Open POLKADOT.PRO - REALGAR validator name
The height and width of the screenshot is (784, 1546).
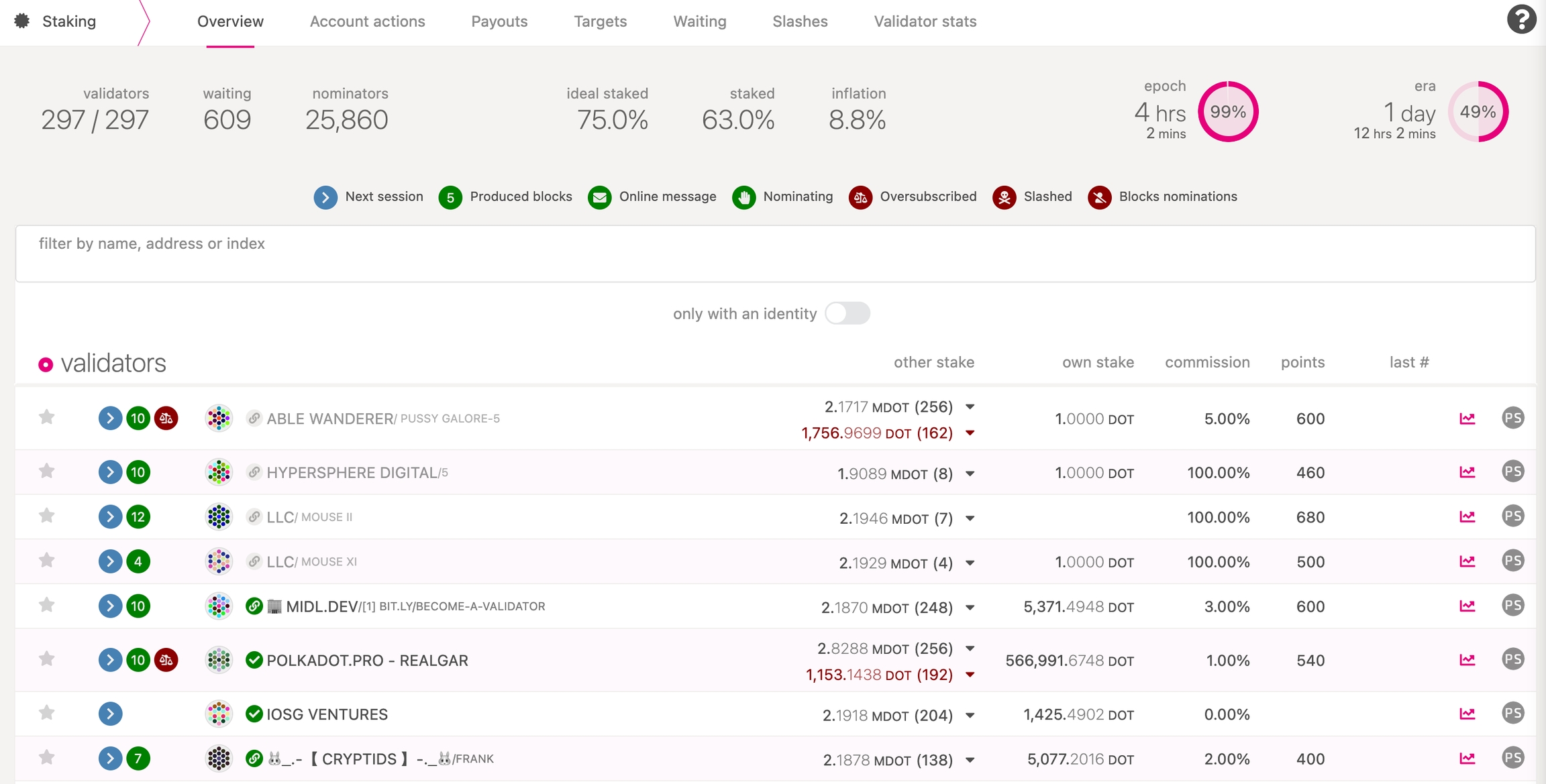(x=367, y=661)
